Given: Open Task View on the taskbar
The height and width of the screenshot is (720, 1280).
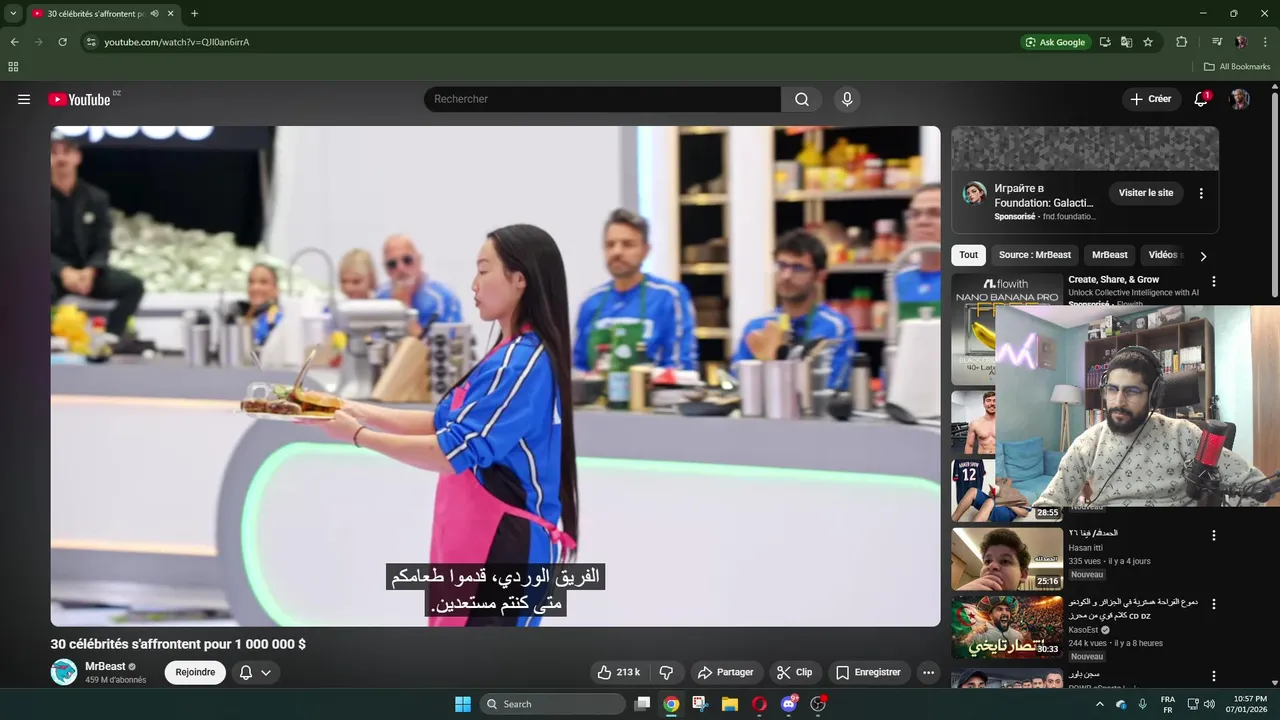Looking at the screenshot, I should pyautogui.click(x=643, y=704).
